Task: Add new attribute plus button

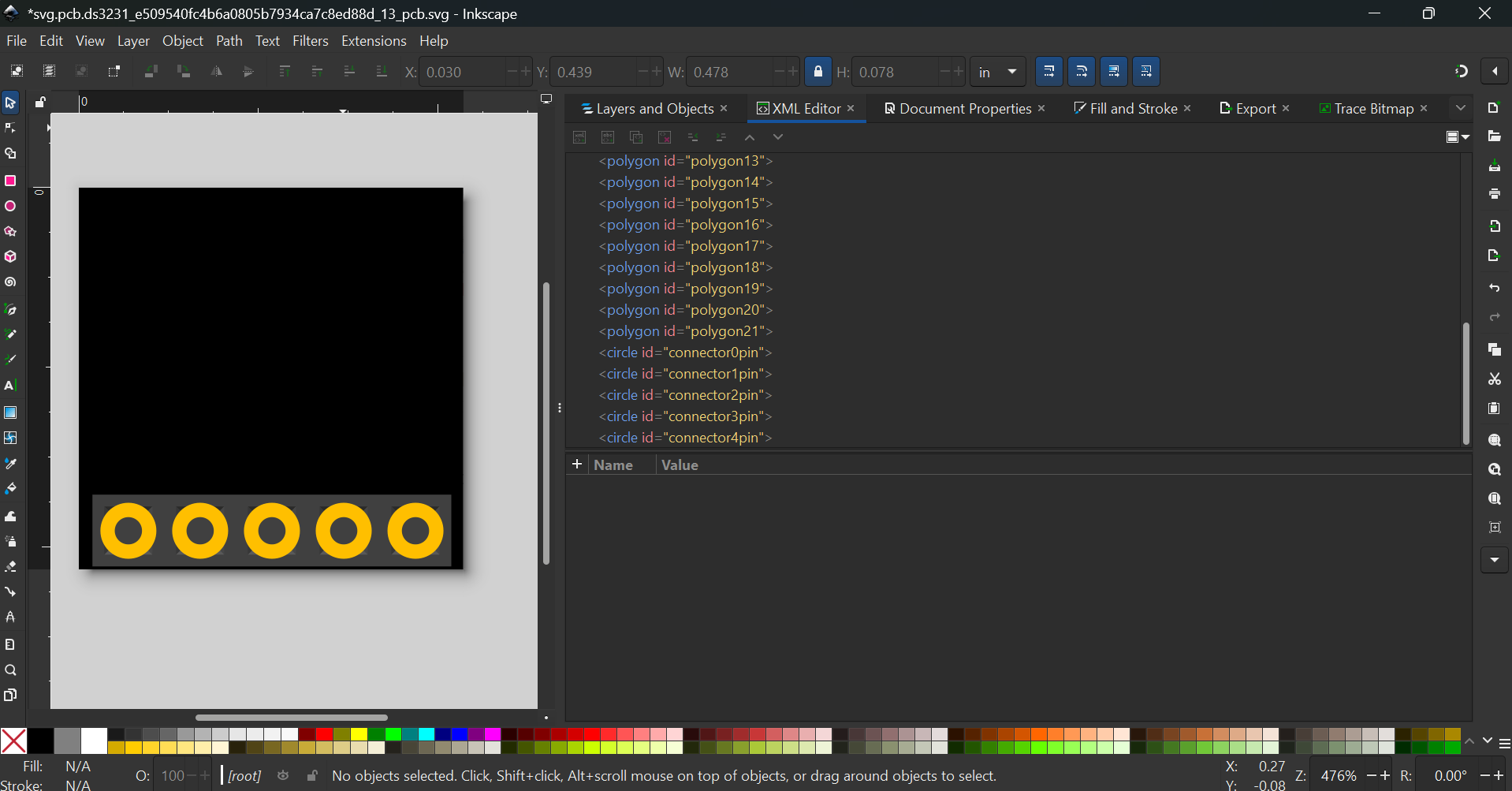Action: click(x=577, y=465)
